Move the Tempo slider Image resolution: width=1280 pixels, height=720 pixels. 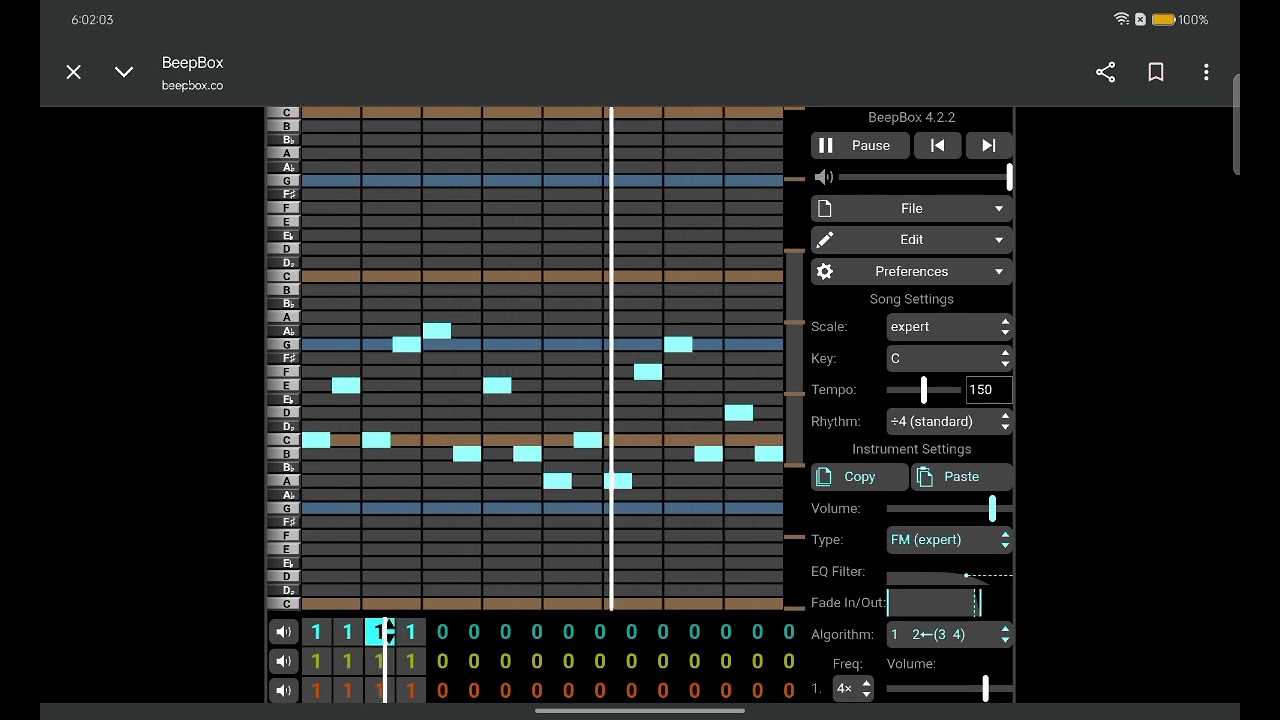coord(924,390)
